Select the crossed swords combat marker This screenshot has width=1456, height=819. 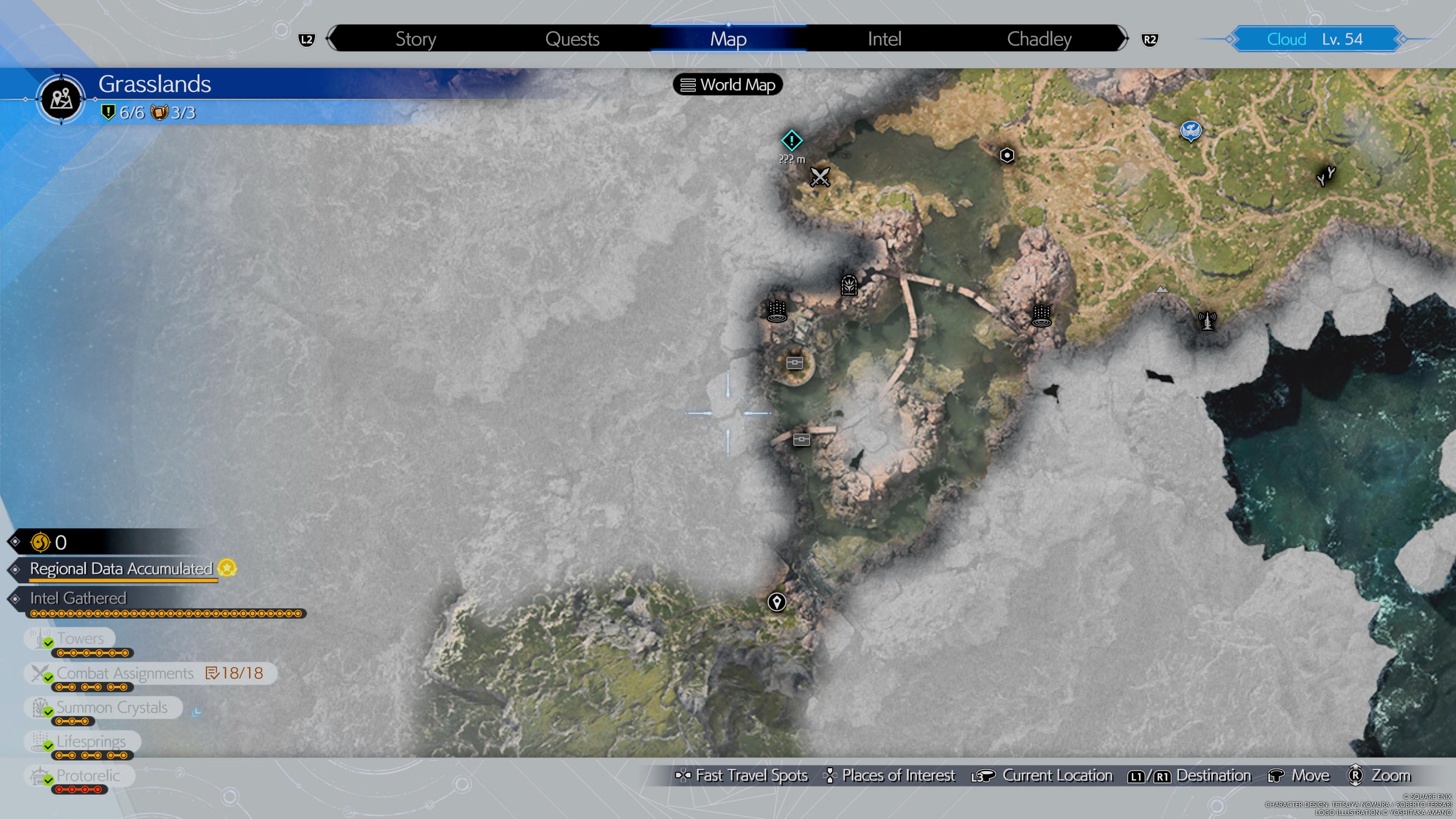(x=819, y=177)
